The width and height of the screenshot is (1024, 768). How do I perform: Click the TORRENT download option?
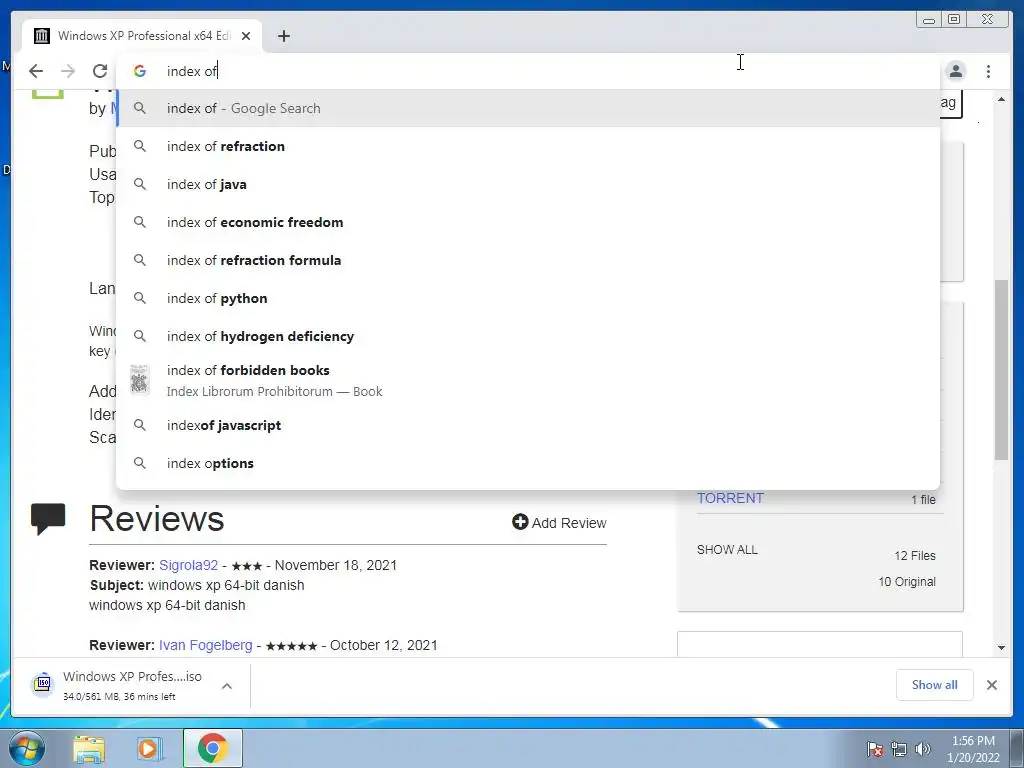[730, 498]
